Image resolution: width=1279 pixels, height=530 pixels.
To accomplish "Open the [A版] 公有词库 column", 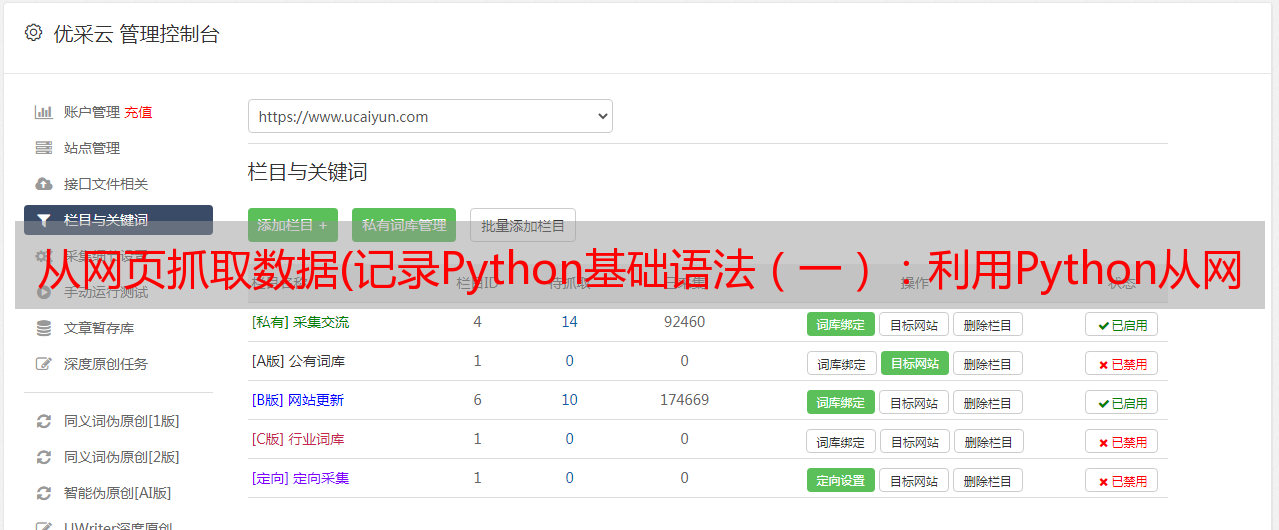I will coord(298,361).
